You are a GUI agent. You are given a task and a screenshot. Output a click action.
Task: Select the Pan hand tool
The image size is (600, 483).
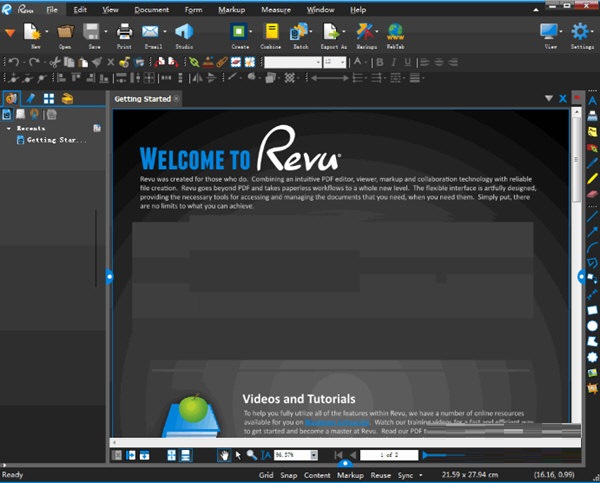[x=224, y=455]
